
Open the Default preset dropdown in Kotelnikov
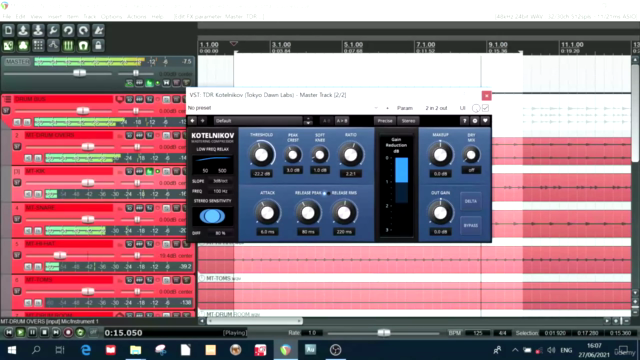(x=258, y=121)
